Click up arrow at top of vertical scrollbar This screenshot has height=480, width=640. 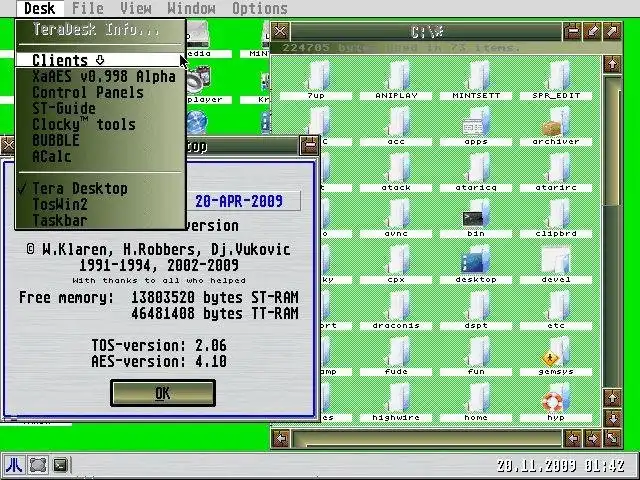pyautogui.click(x=612, y=64)
